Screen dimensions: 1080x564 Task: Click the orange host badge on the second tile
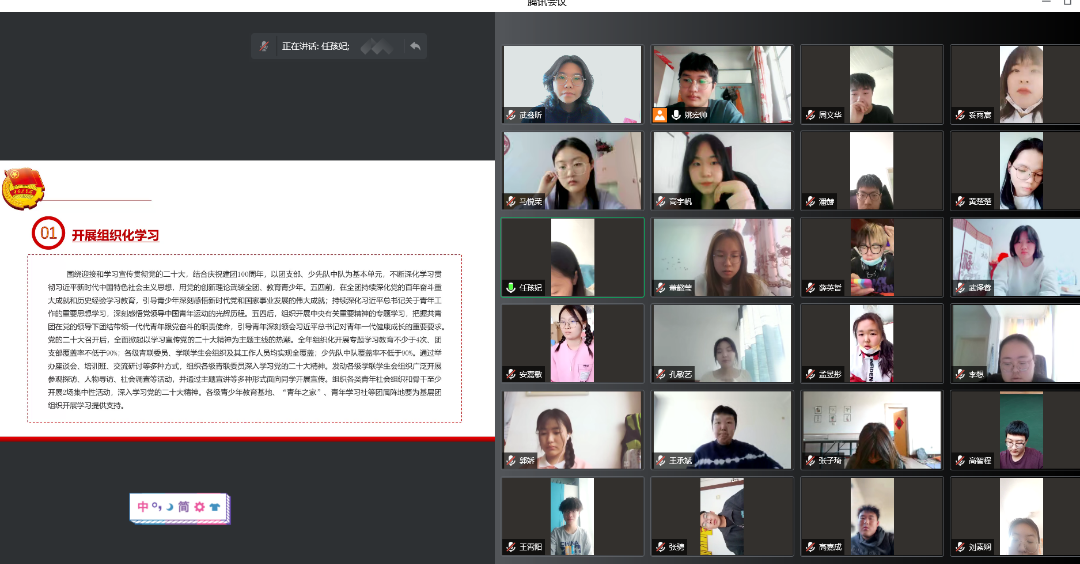(x=660, y=115)
